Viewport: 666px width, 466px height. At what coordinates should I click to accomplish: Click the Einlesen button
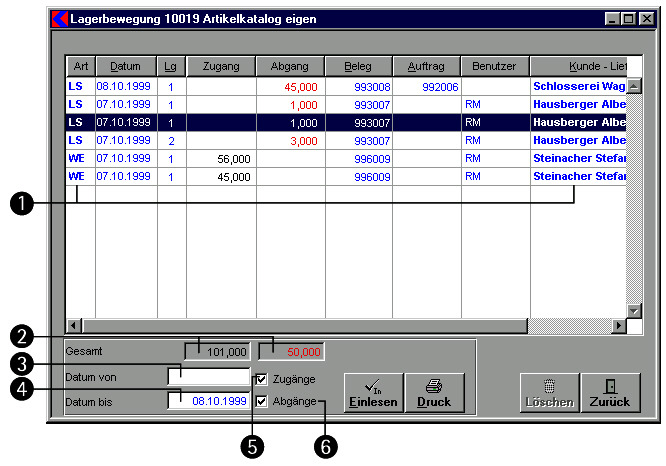[x=373, y=393]
